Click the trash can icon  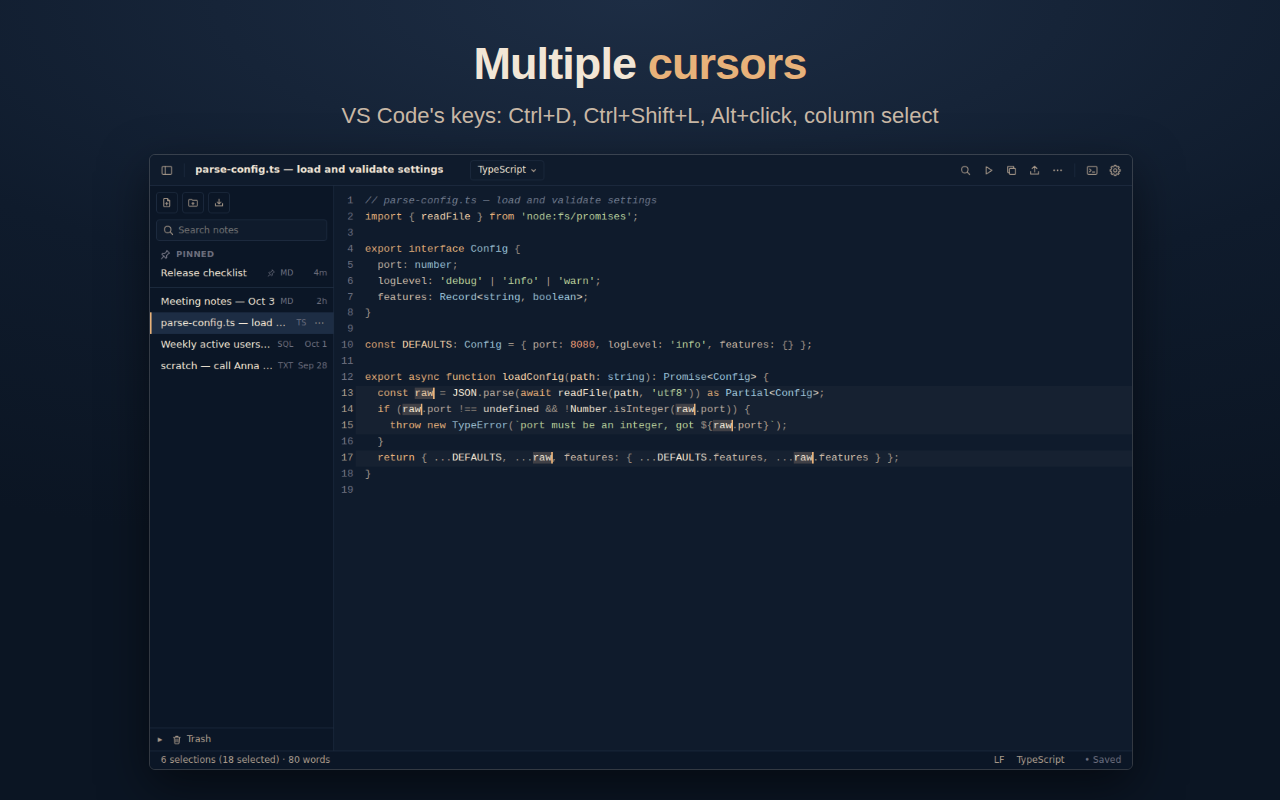(x=177, y=739)
